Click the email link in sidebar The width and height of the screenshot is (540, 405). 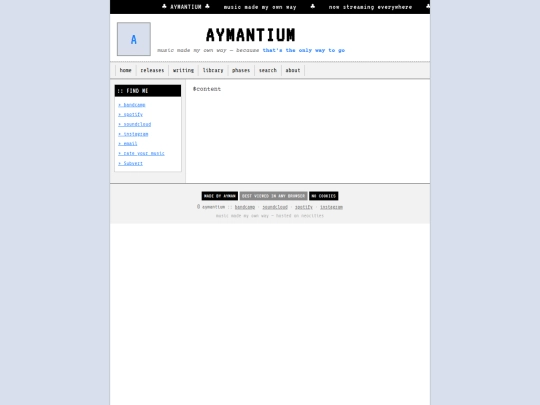point(128,144)
